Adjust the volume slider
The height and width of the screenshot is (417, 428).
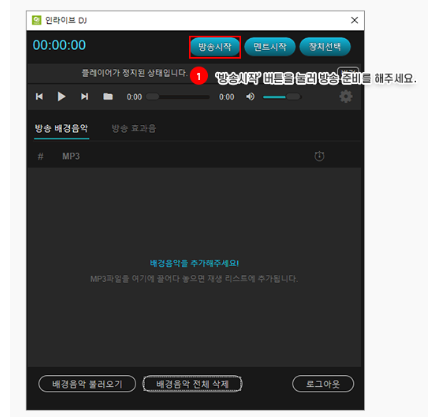(282, 97)
